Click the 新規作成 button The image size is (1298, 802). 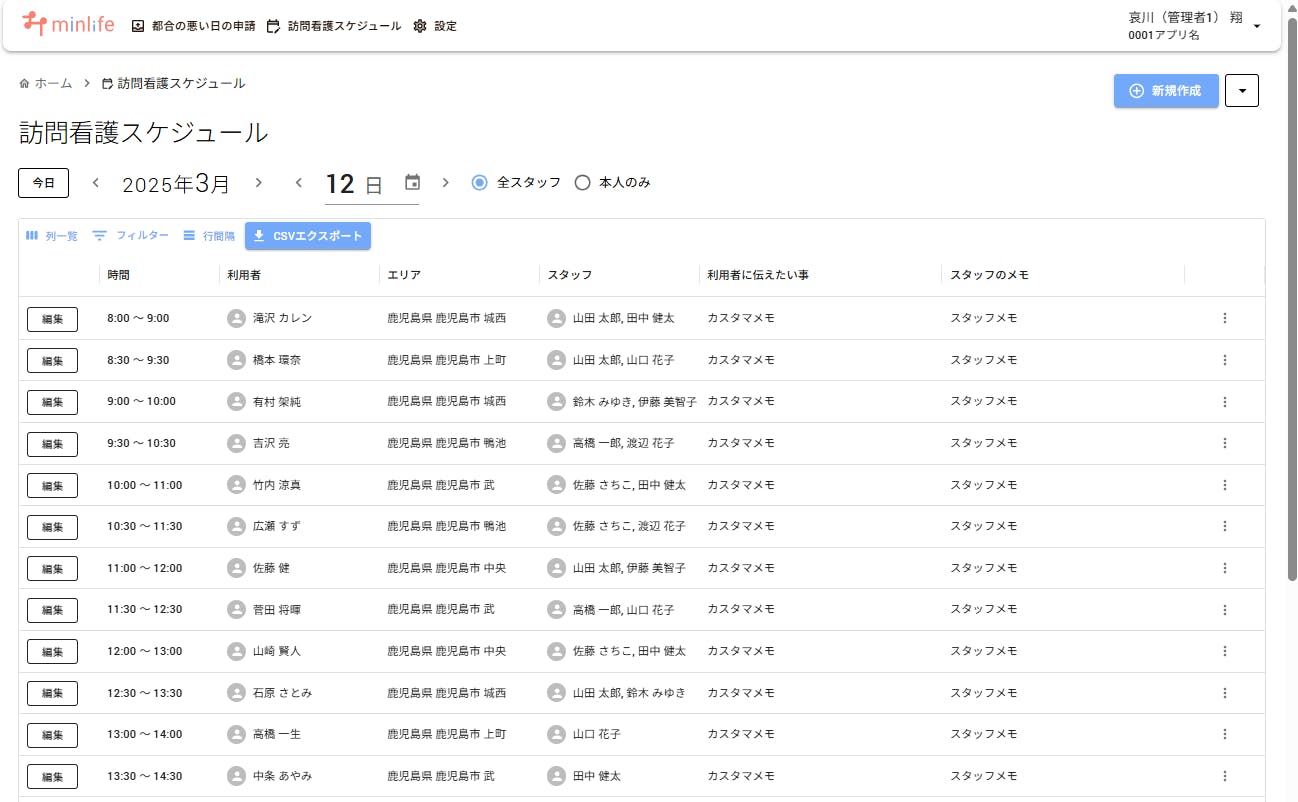pyautogui.click(x=1166, y=91)
